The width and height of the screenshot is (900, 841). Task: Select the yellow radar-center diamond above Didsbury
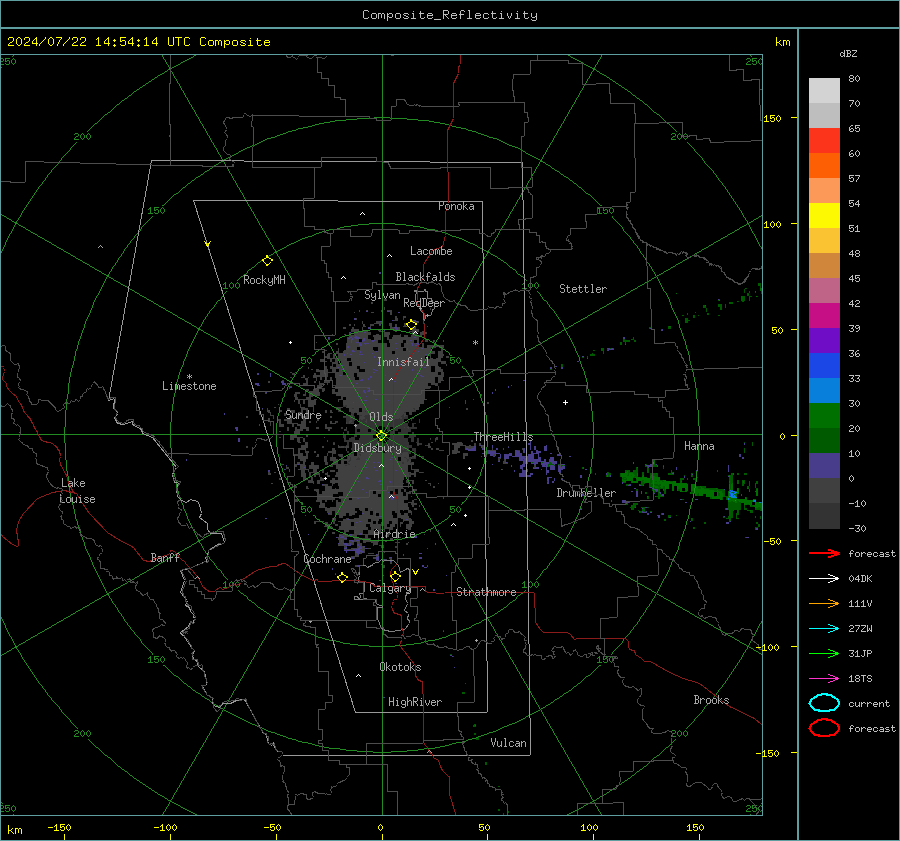click(381, 435)
